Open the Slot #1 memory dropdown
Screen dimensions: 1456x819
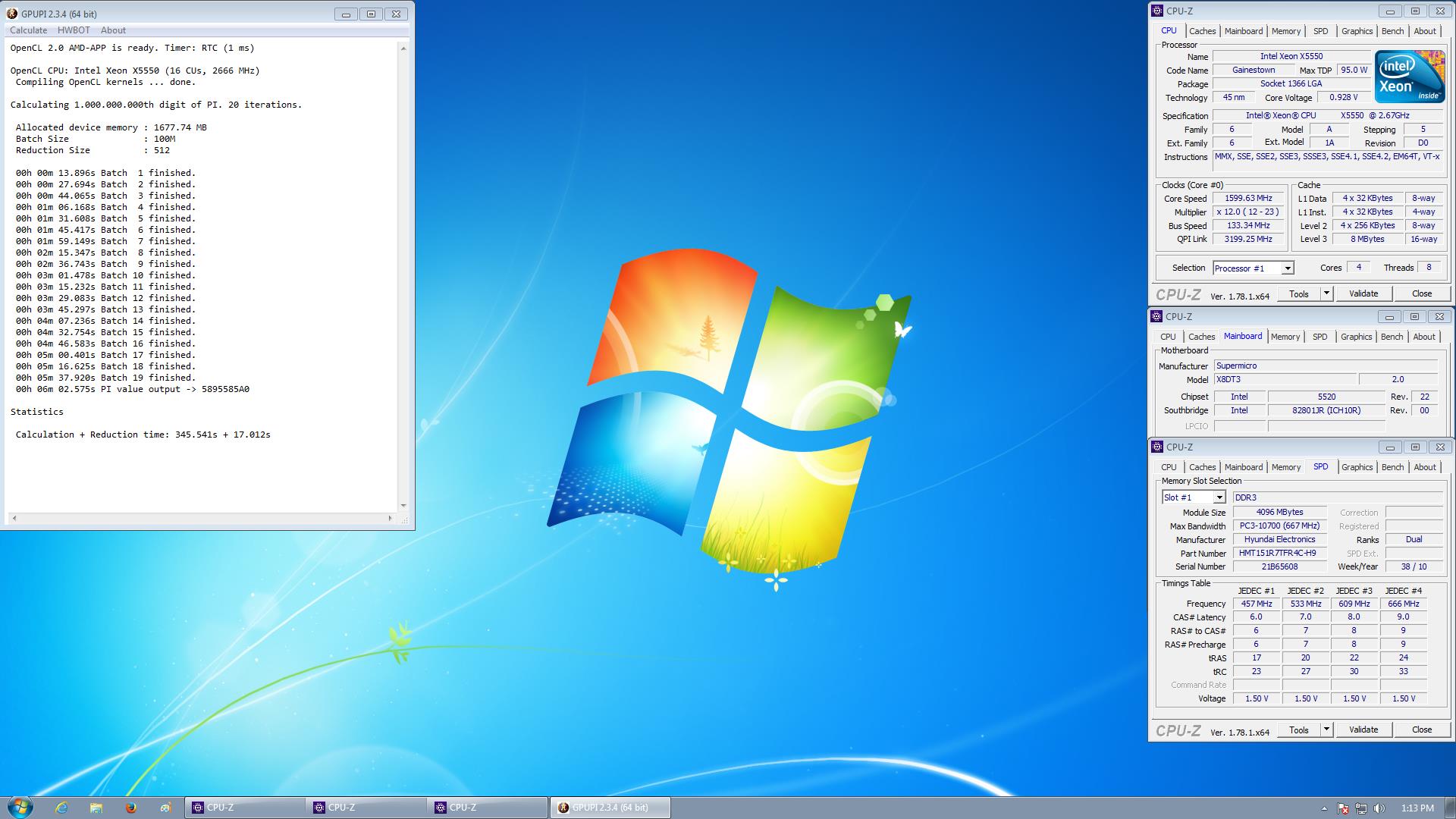pos(1219,497)
